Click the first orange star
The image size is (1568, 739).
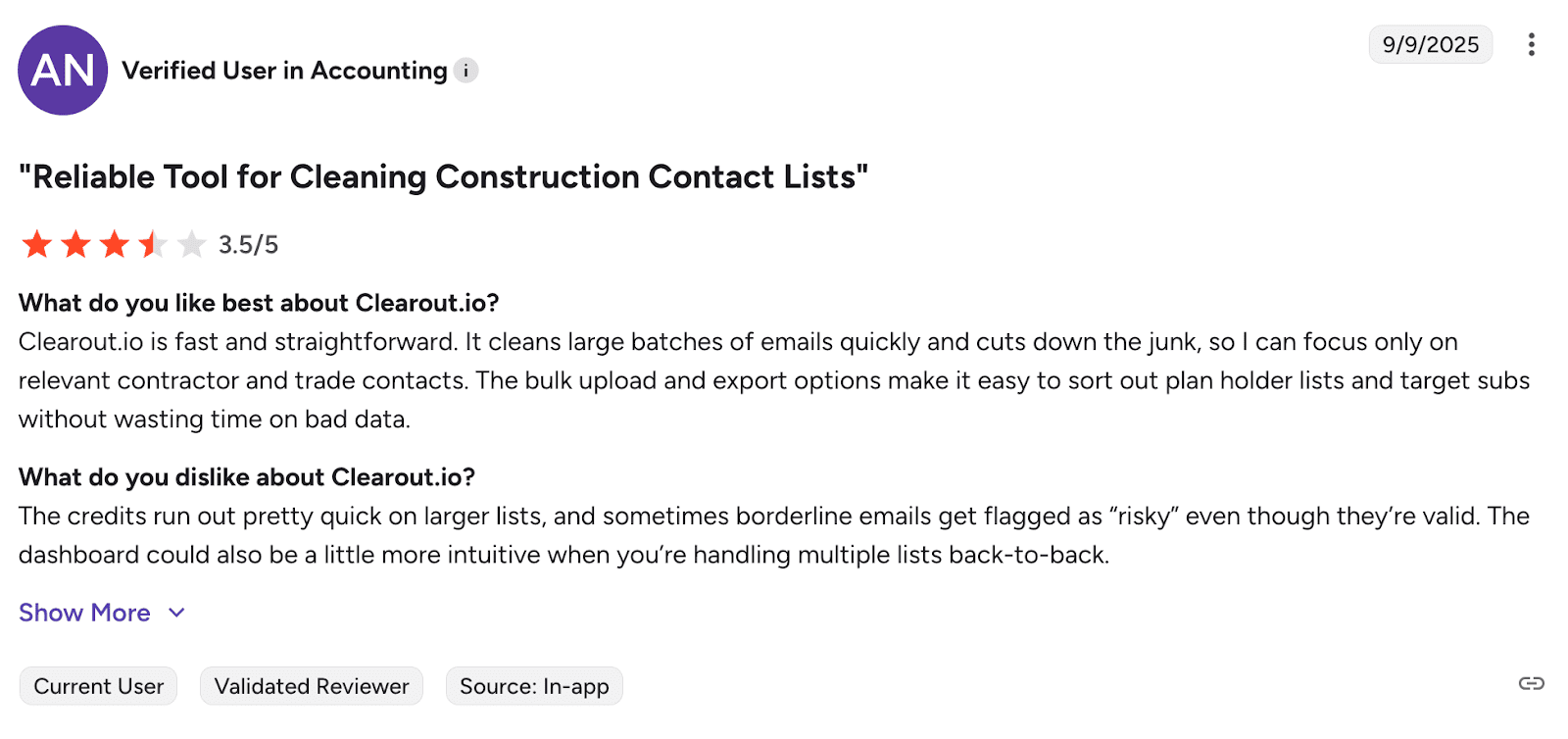point(37,244)
